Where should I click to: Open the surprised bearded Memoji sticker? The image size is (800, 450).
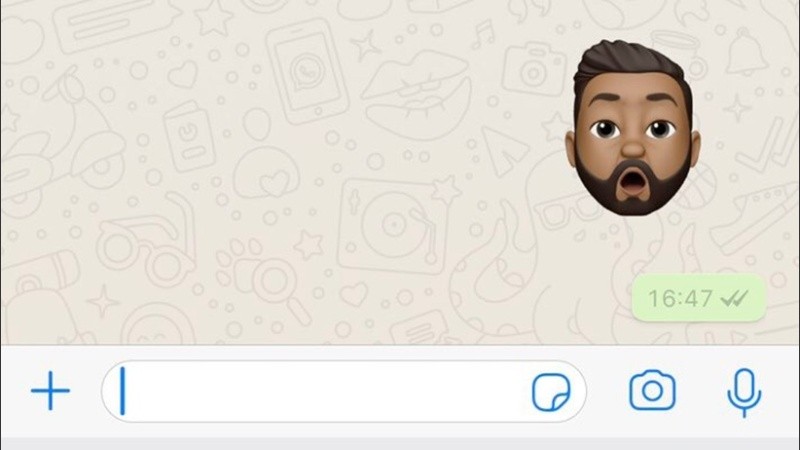coord(633,128)
